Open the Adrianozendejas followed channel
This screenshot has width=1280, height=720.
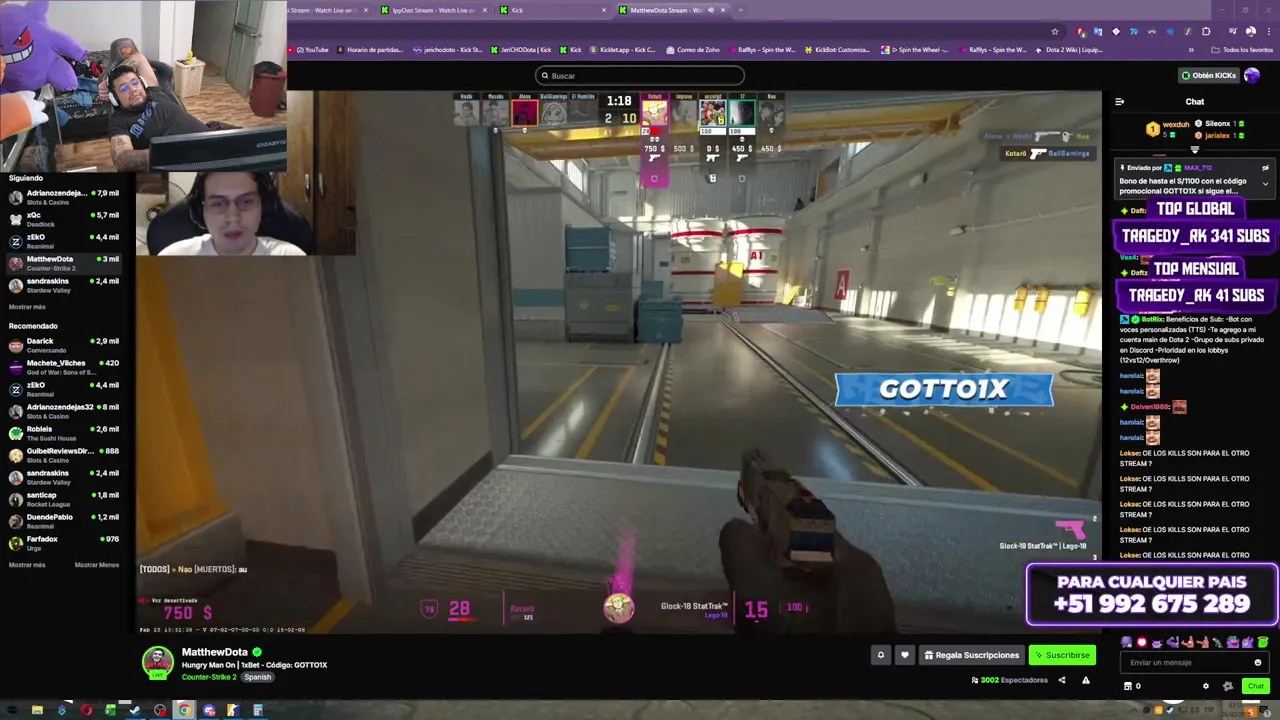coord(64,197)
